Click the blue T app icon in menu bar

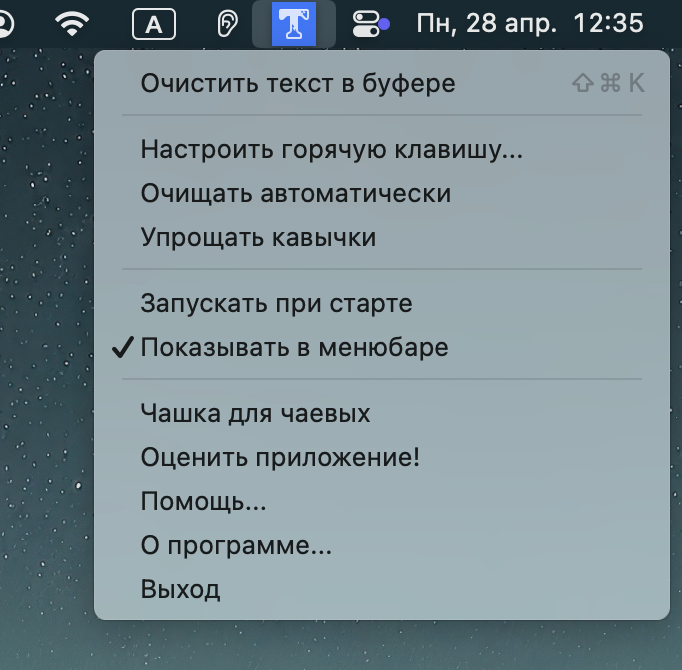pyautogui.click(x=294, y=23)
